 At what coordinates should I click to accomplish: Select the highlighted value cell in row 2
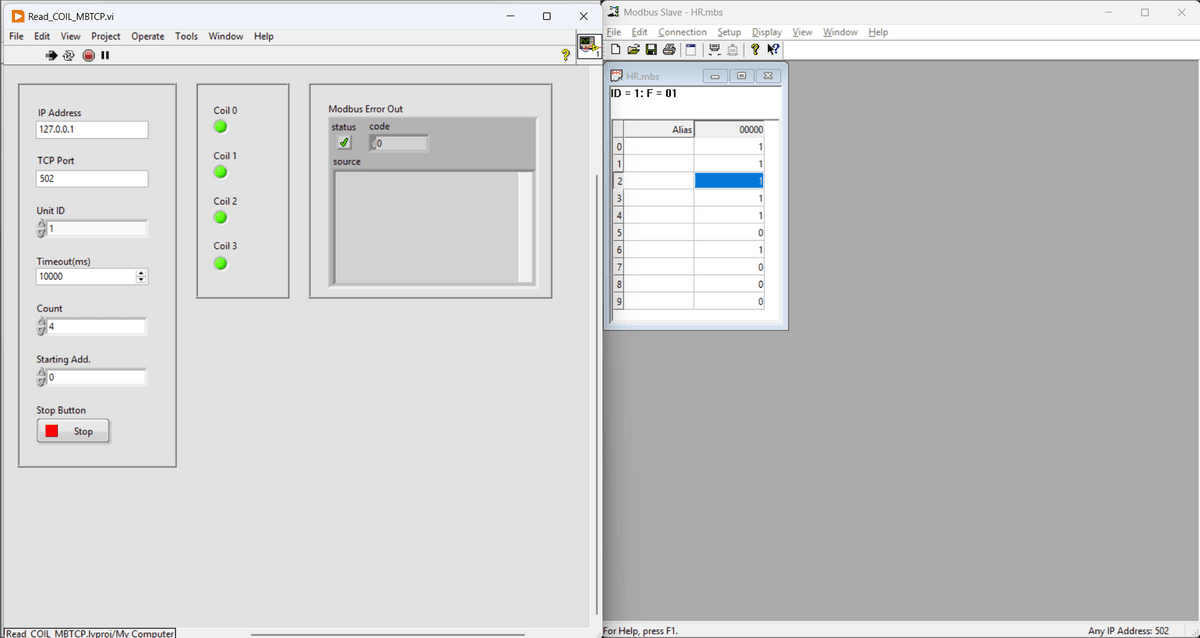click(x=729, y=181)
